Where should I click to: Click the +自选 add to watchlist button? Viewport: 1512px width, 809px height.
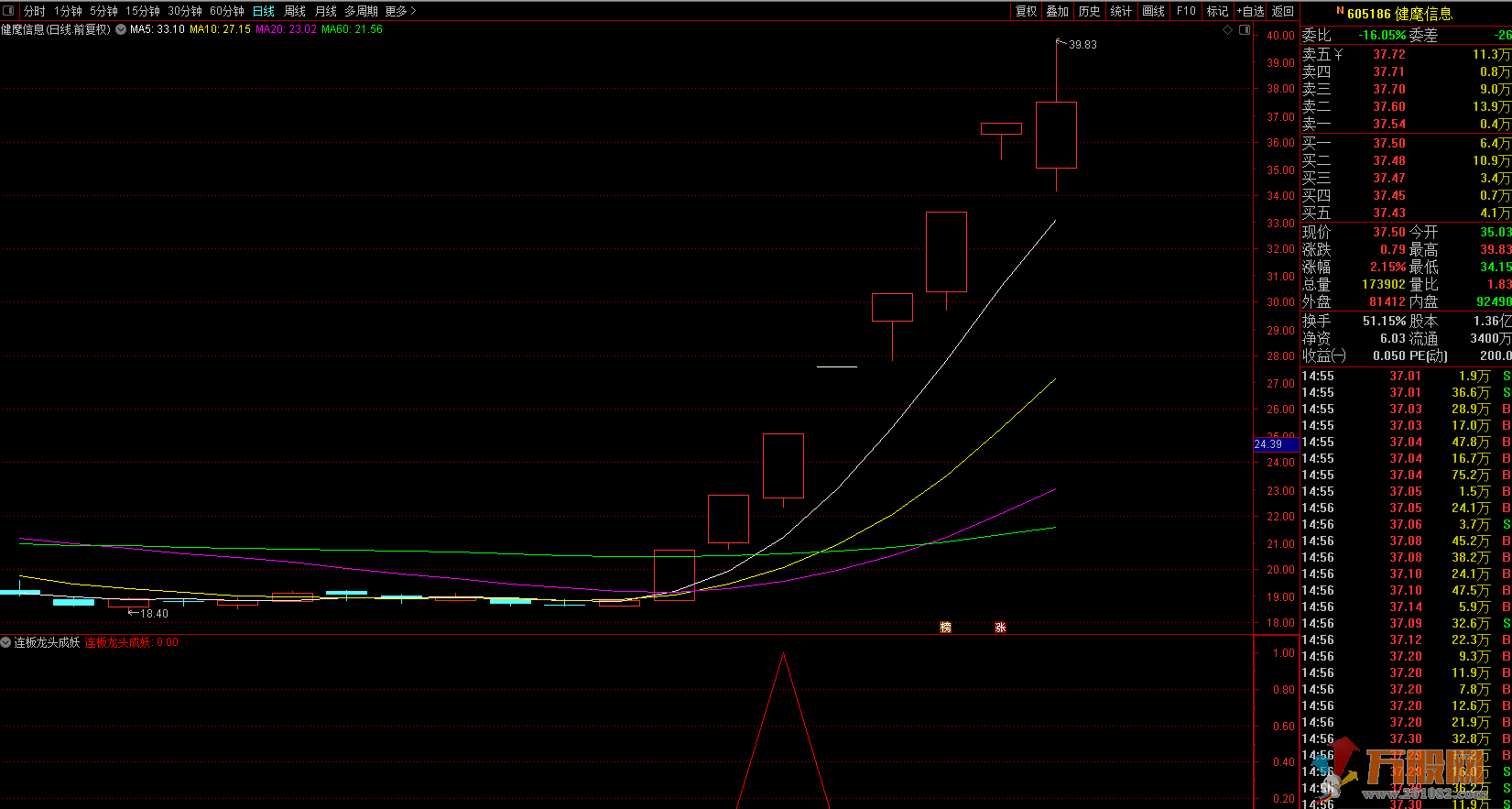pos(1250,11)
